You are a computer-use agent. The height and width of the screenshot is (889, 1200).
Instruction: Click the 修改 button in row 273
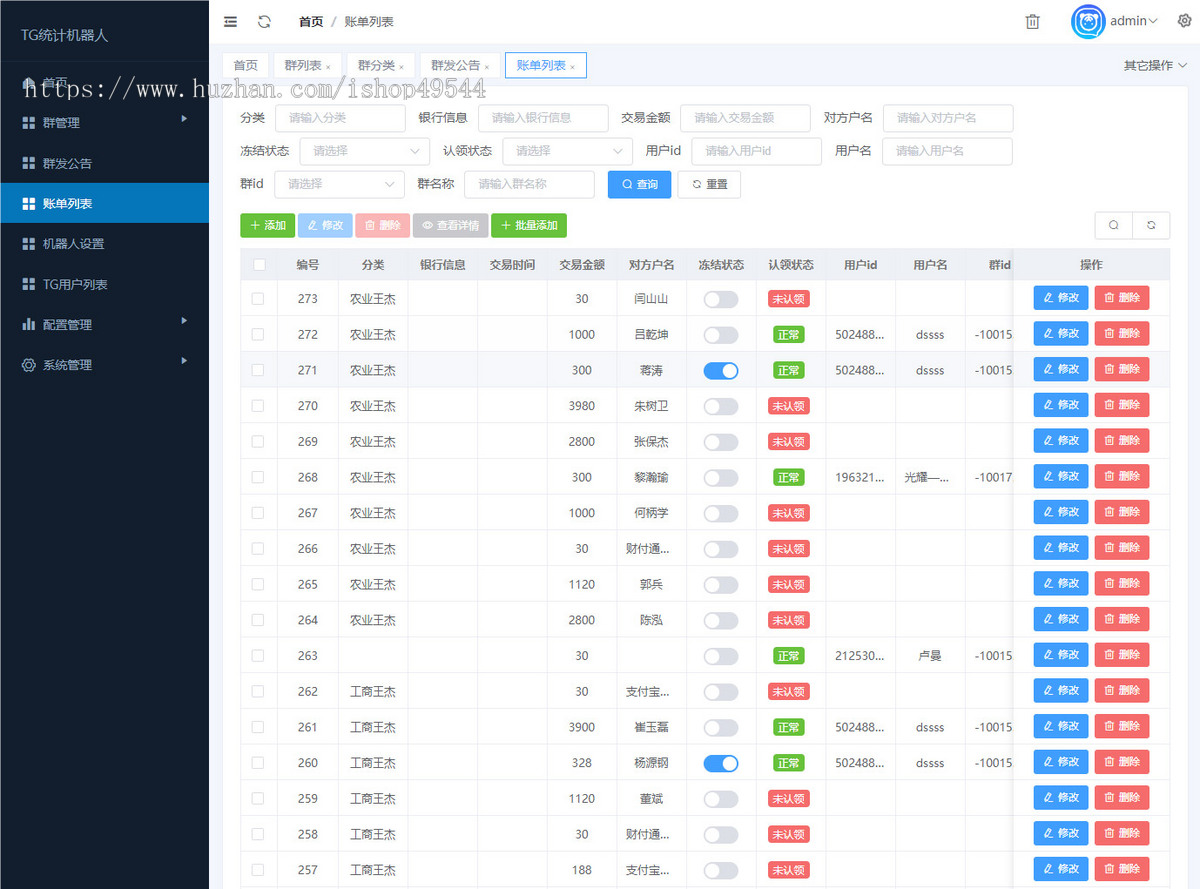tap(1061, 298)
